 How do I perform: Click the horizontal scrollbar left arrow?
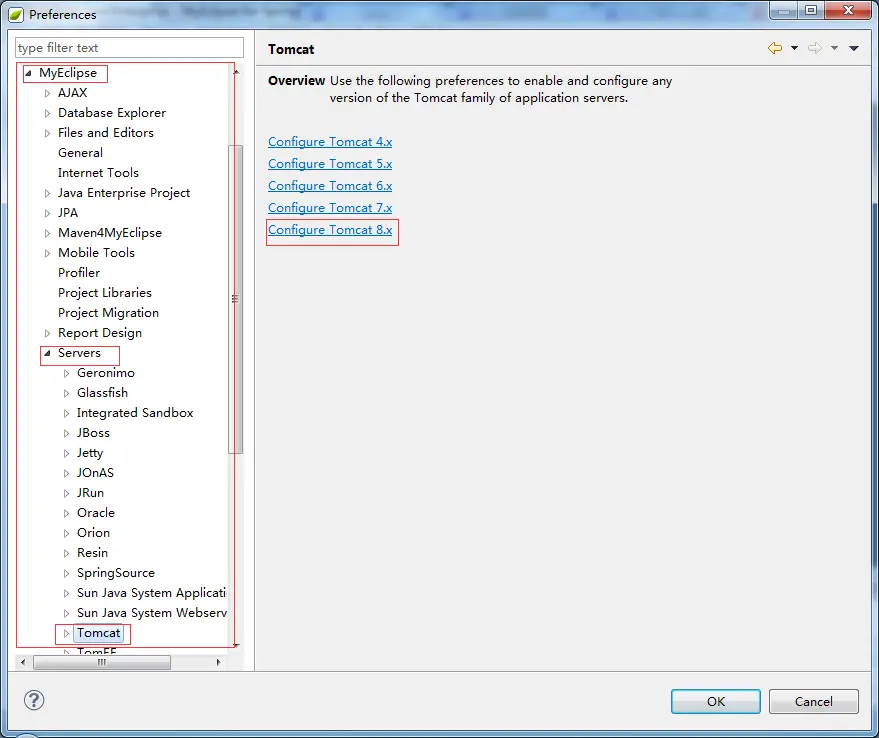click(23, 662)
